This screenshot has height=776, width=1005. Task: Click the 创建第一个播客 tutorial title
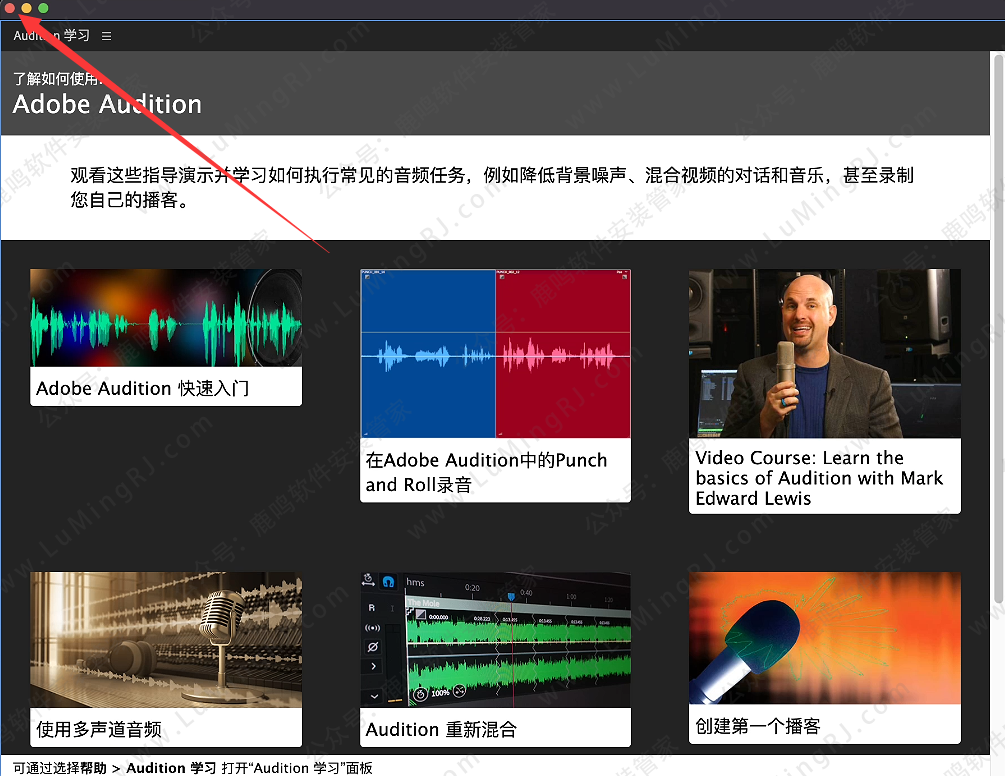[757, 726]
